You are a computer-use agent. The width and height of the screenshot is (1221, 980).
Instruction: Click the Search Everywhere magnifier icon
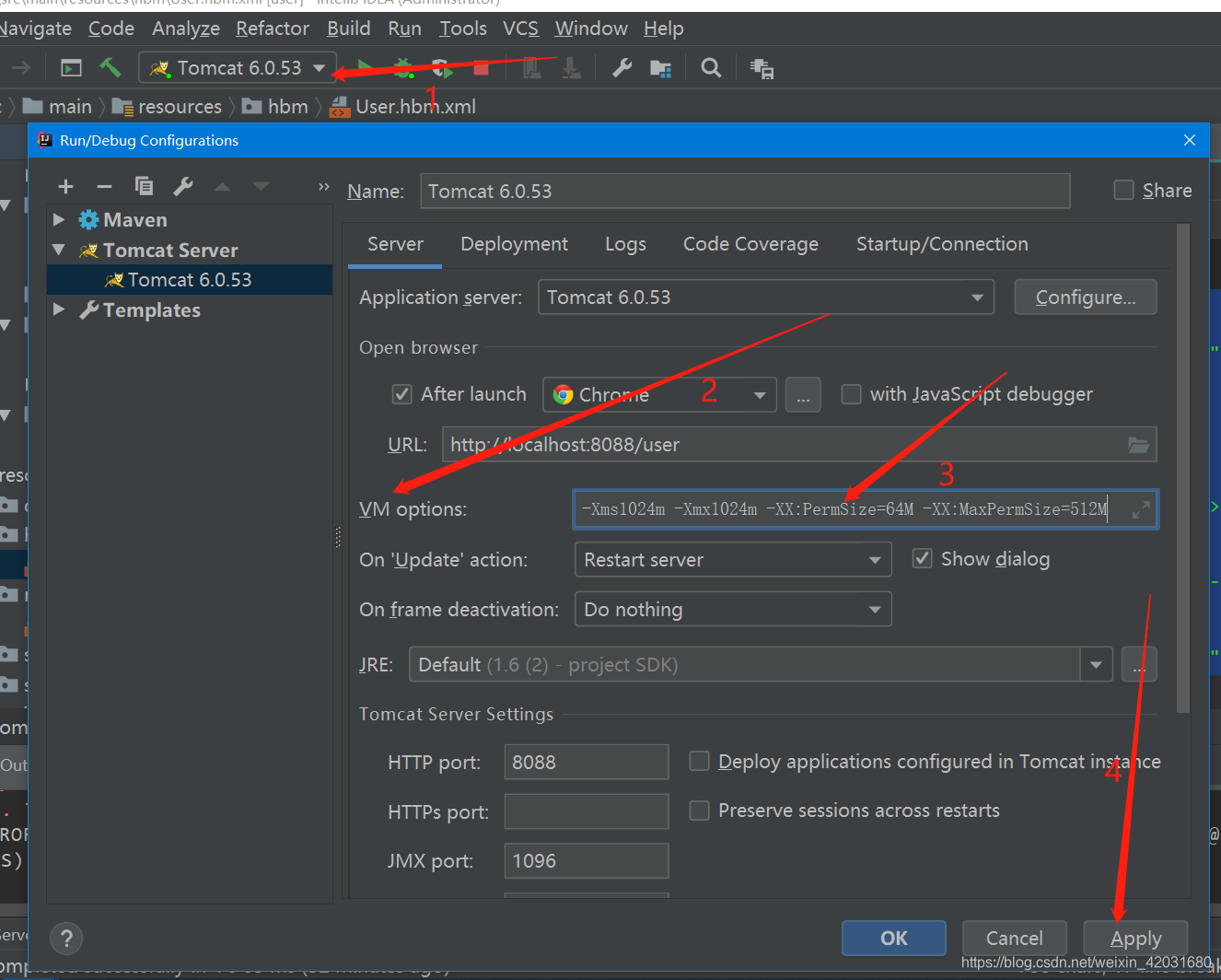click(711, 67)
